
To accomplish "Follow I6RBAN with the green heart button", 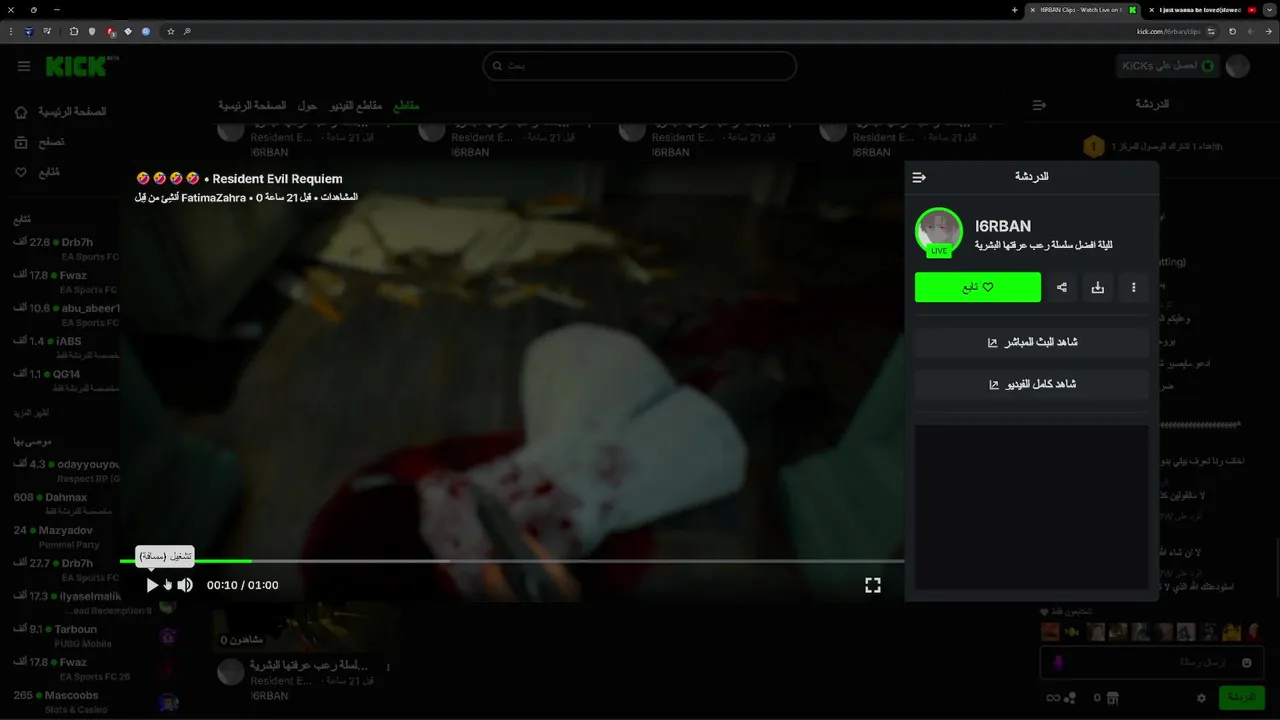I will pos(978,287).
